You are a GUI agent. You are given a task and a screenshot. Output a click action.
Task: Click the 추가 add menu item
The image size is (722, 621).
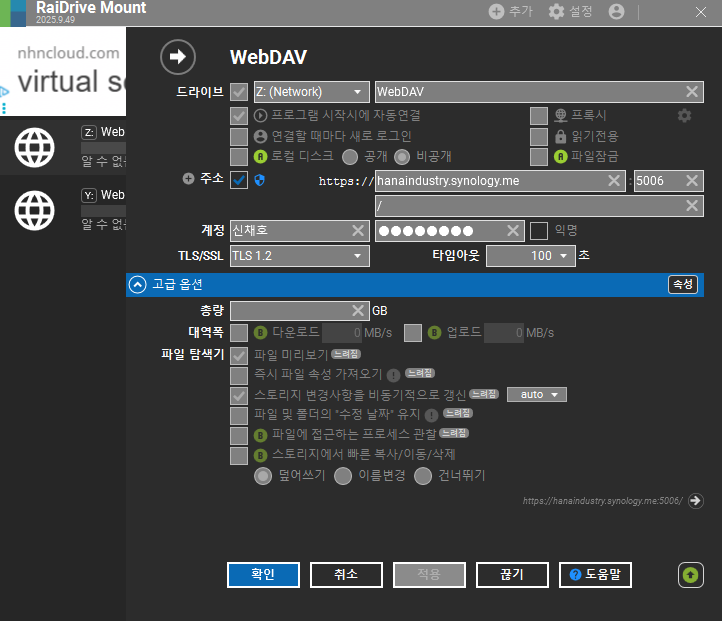[511, 12]
